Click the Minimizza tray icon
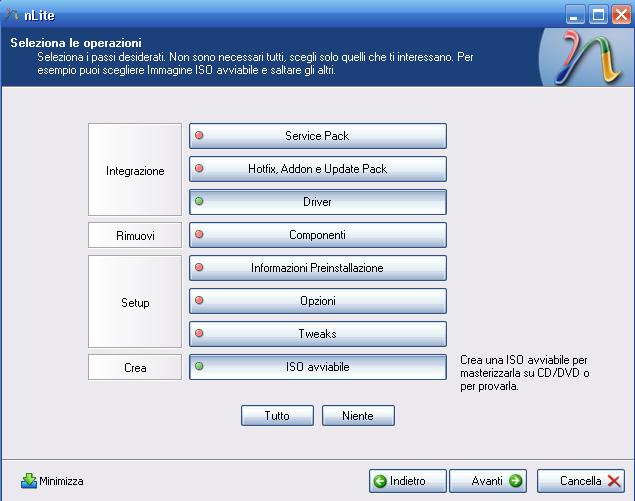The image size is (635, 501). tap(29, 481)
